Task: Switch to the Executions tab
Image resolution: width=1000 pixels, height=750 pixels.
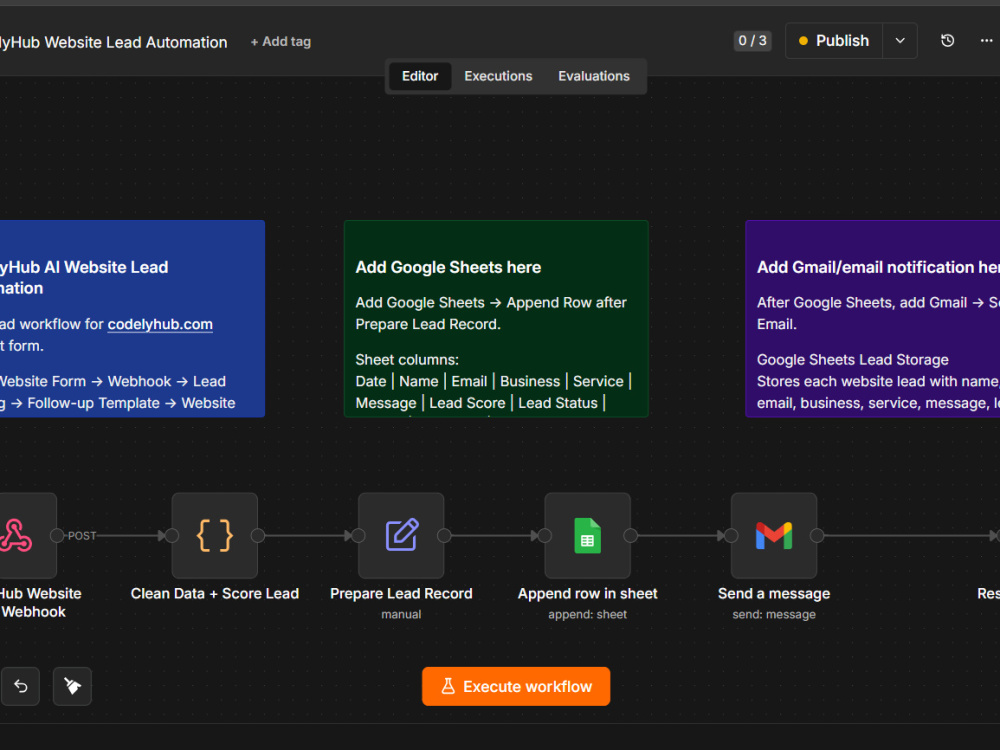Action: 498,76
